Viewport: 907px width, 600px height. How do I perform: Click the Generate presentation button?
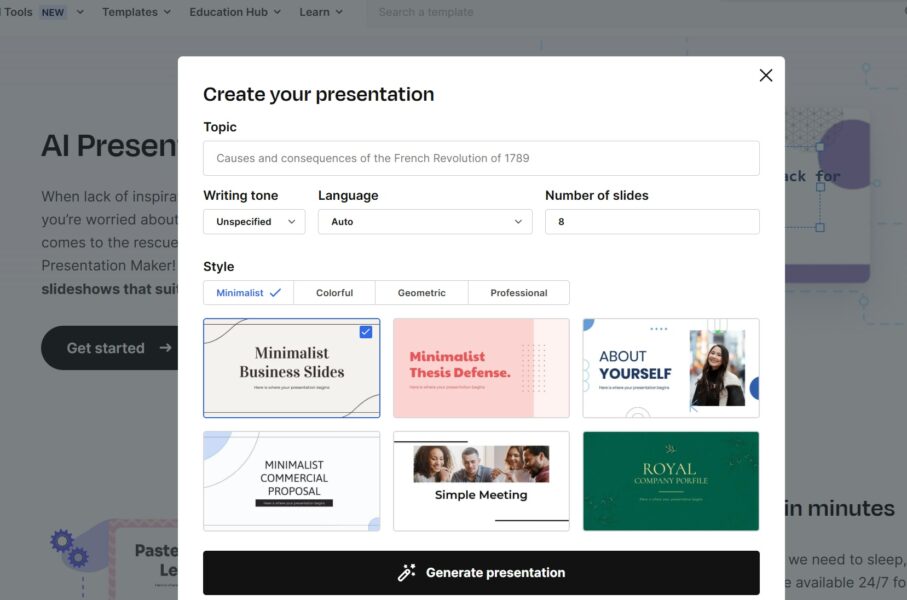coord(481,573)
